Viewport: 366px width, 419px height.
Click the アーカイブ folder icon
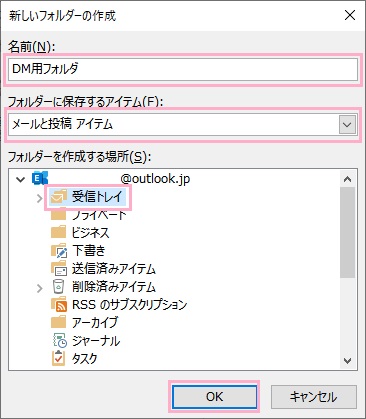59,322
